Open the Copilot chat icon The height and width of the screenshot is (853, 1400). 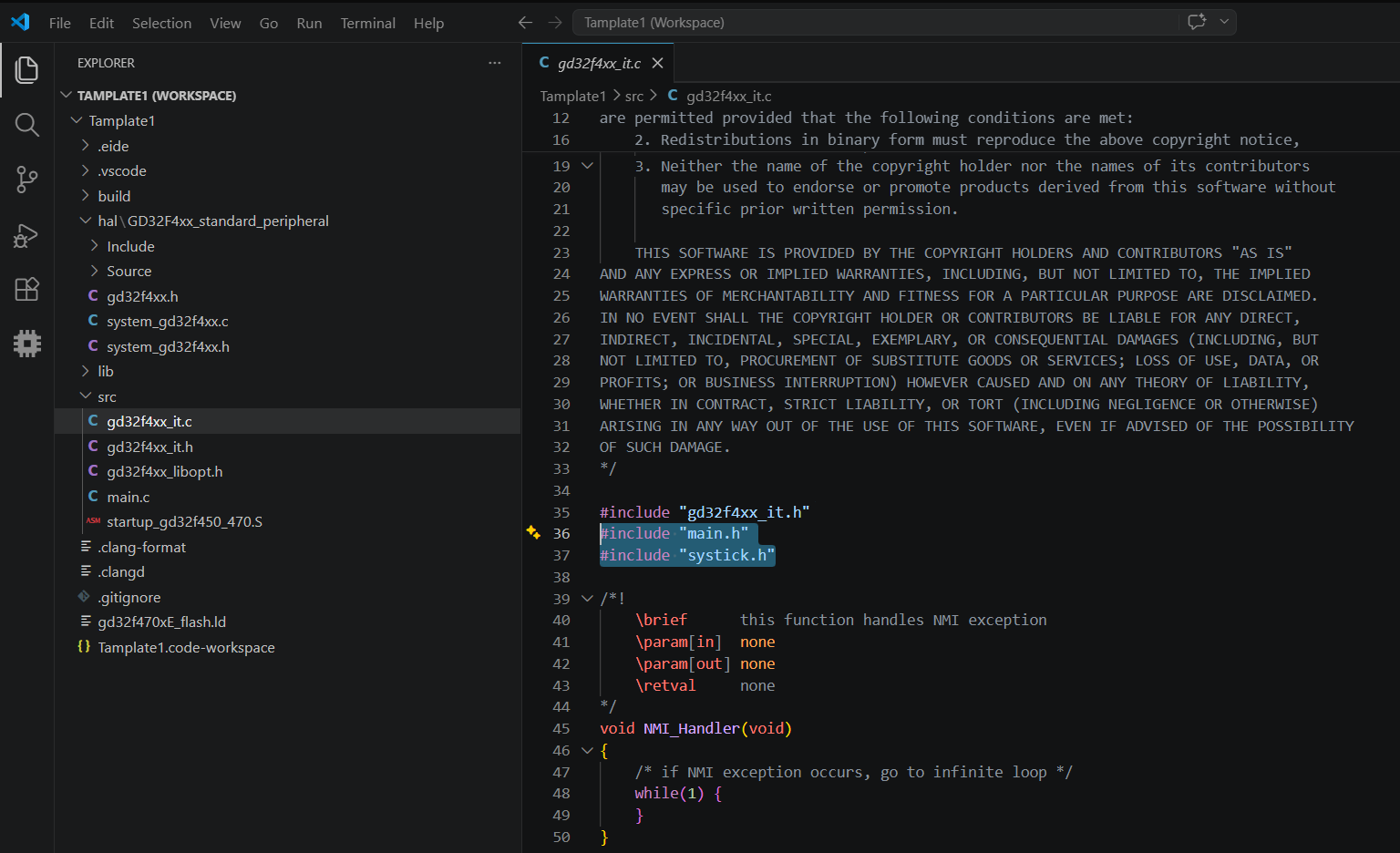(x=1197, y=22)
